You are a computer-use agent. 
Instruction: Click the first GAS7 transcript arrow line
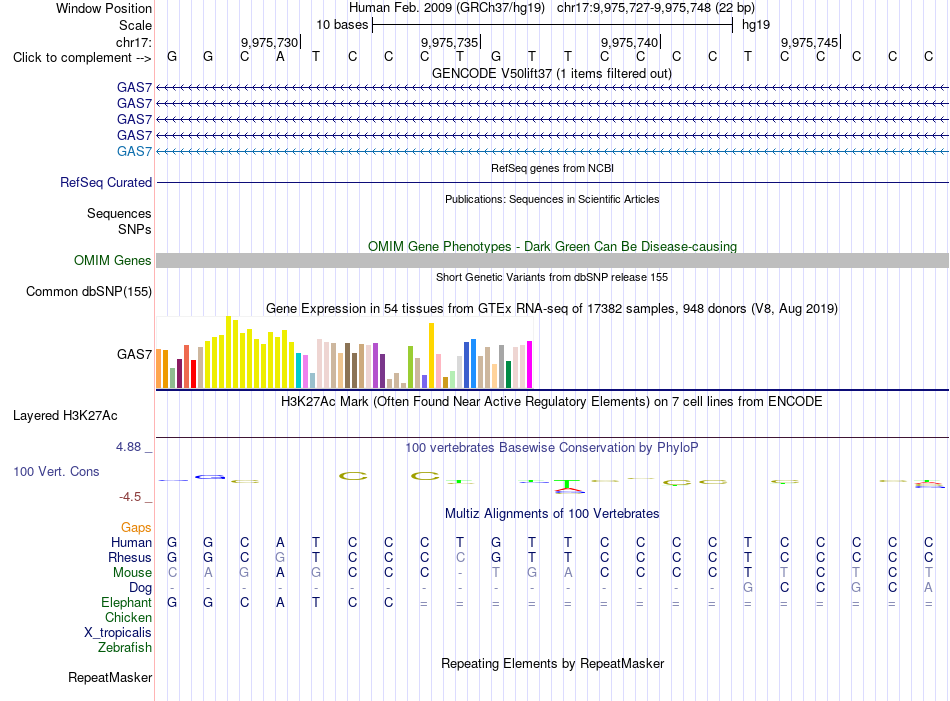[552, 88]
